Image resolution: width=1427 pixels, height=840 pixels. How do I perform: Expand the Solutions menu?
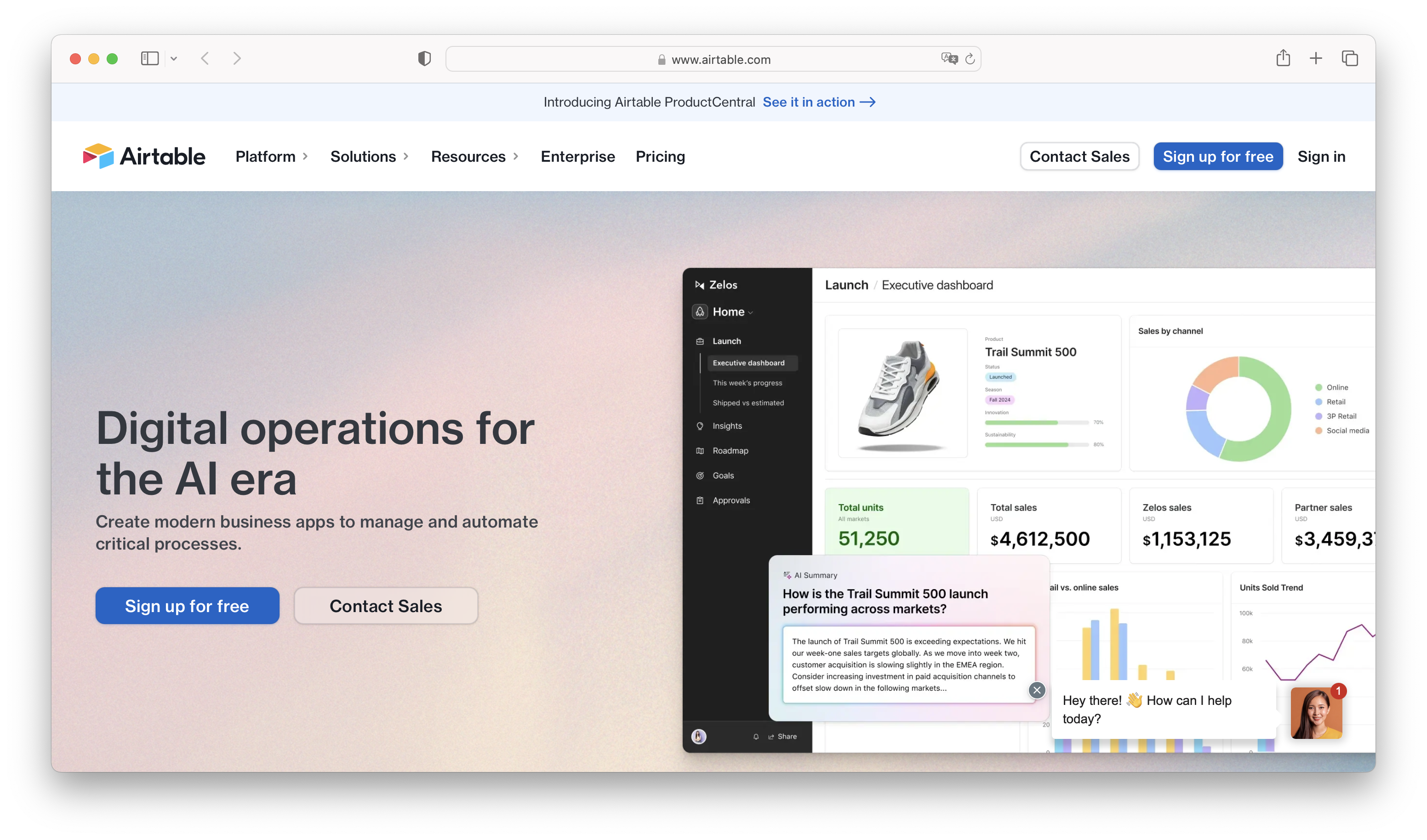[369, 156]
